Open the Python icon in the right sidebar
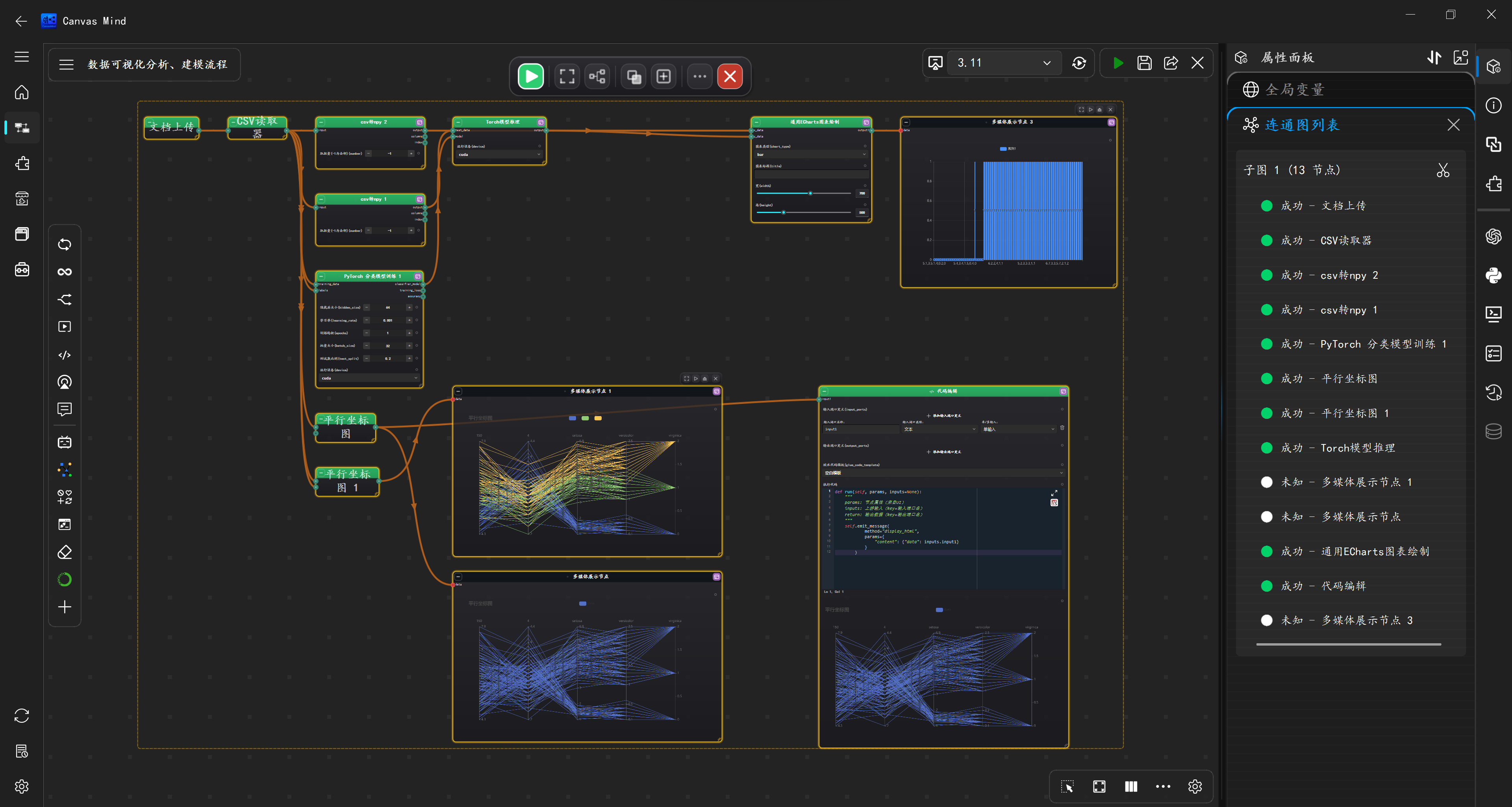 1493,275
